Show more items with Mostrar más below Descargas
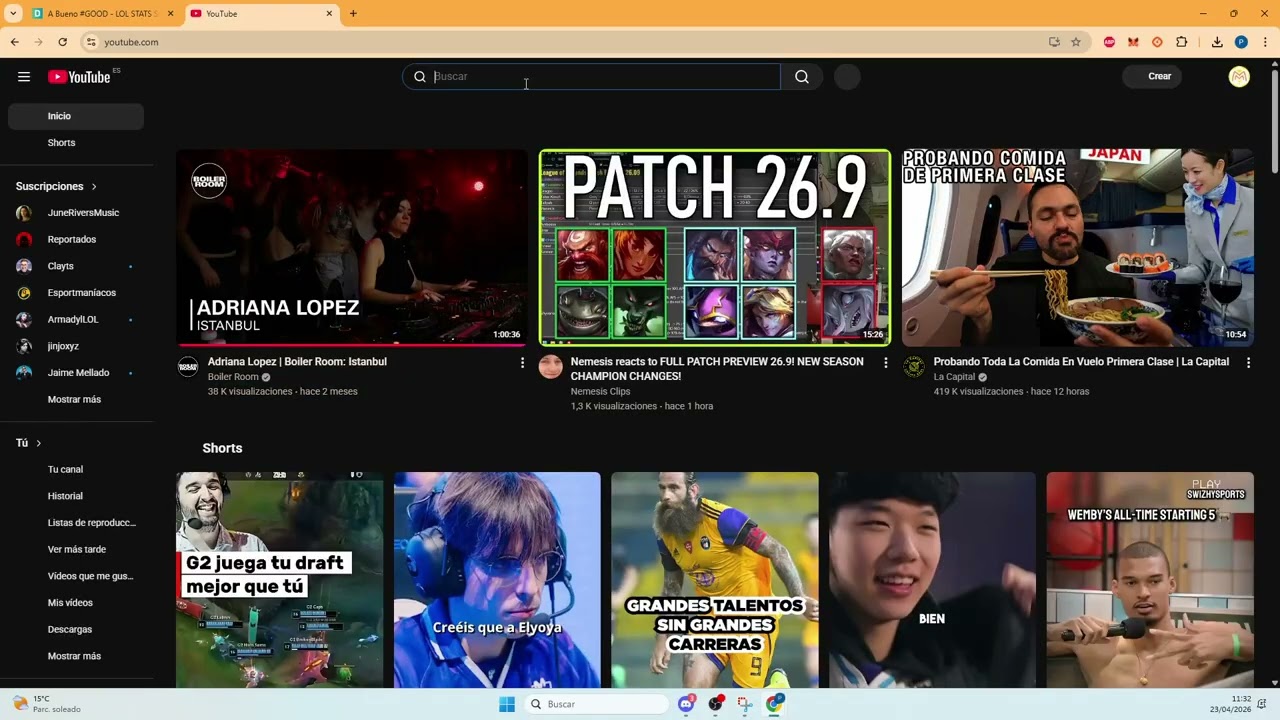The image size is (1280, 720). (x=76, y=656)
